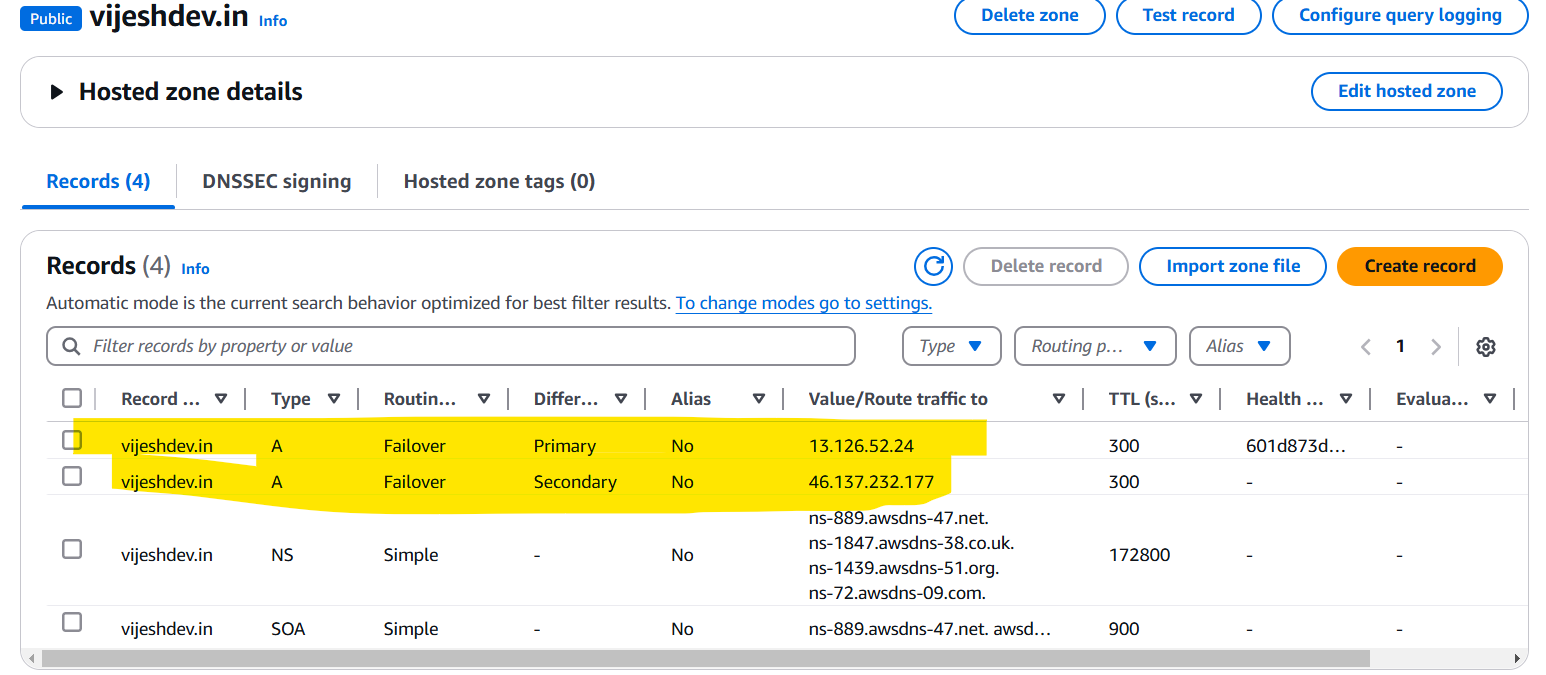Check the NS record row
The image size is (1546, 675).
click(x=72, y=549)
